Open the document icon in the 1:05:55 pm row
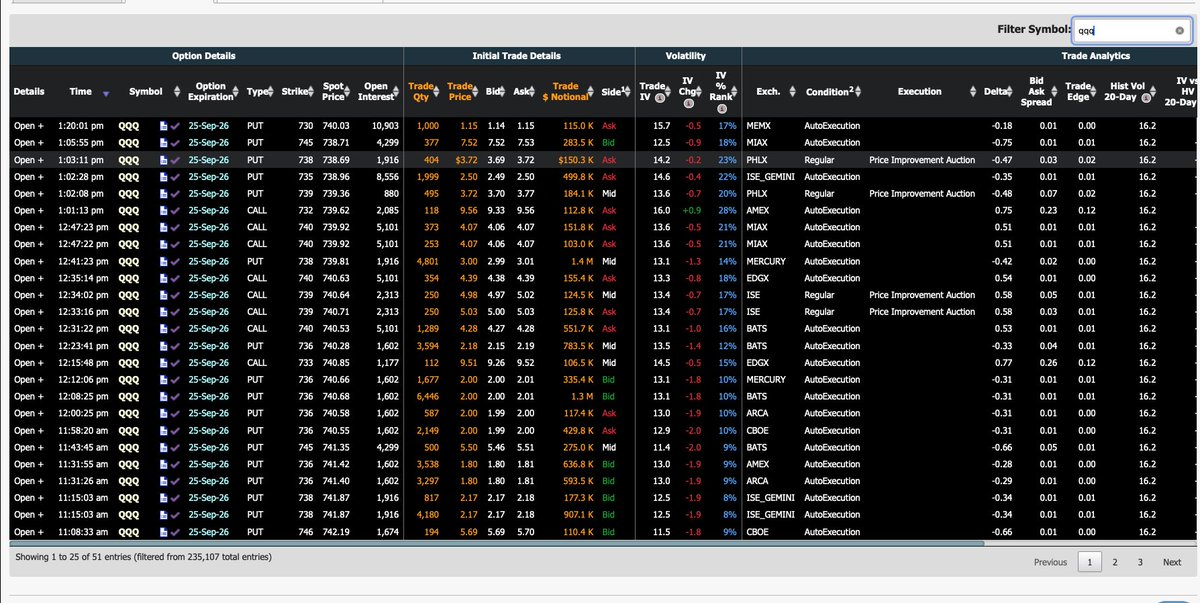 164,143
